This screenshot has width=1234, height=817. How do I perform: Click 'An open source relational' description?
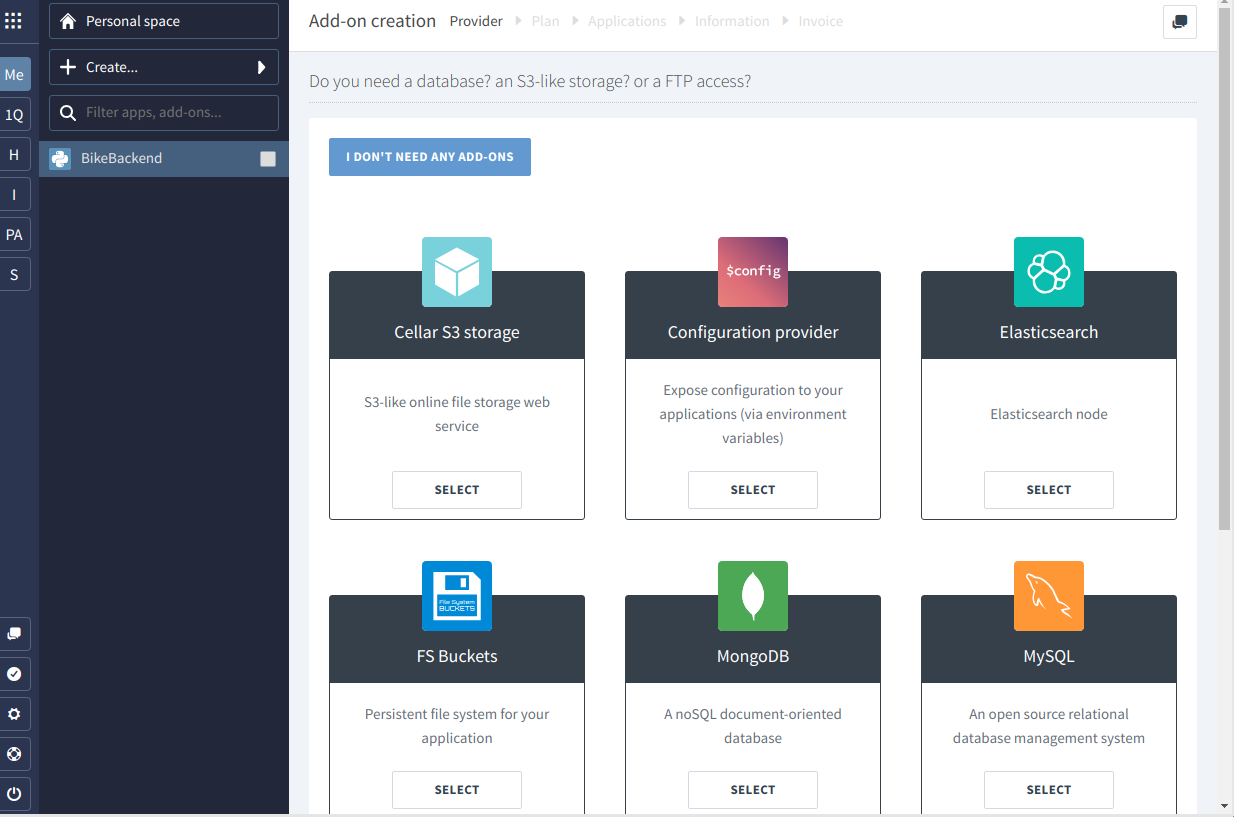click(1049, 726)
